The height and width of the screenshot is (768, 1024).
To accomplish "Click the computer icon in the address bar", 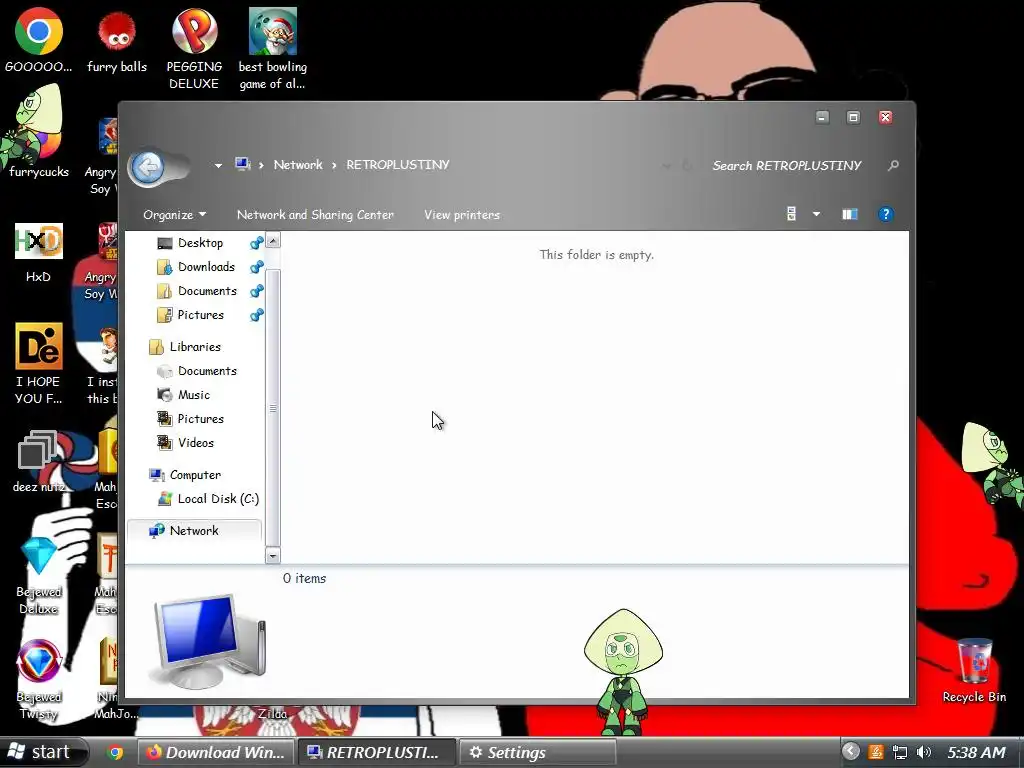I will pyautogui.click(x=243, y=164).
